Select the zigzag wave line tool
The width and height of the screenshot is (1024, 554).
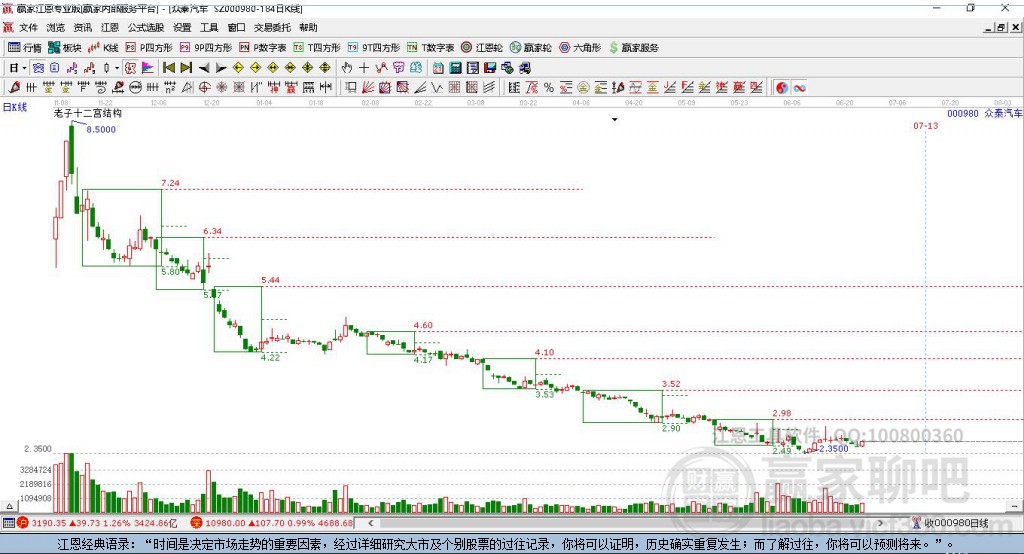pos(436,88)
